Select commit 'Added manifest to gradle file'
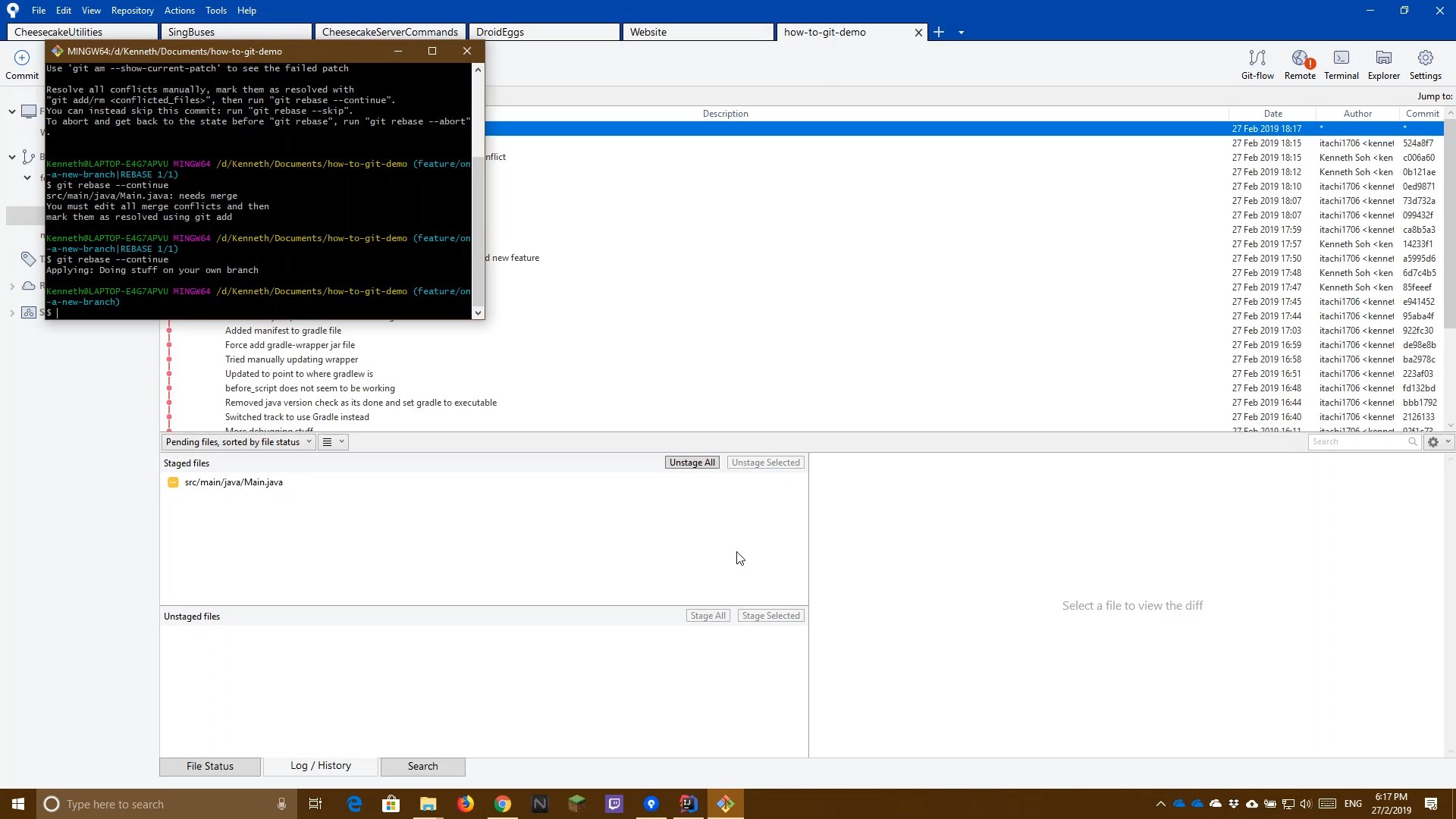This screenshot has height=819, width=1456. click(x=283, y=331)
